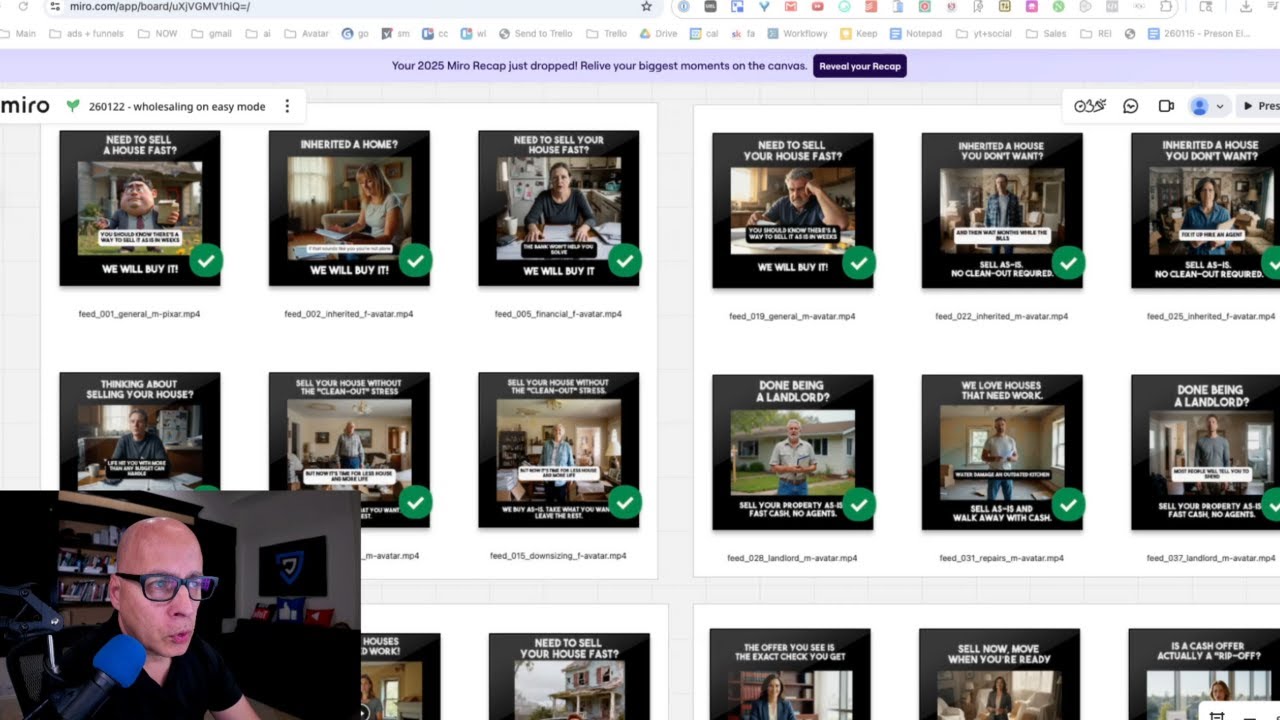Click the user avatar in Miro header
The width and height of the screenshot is (1280, 720).
point(1199,106)
